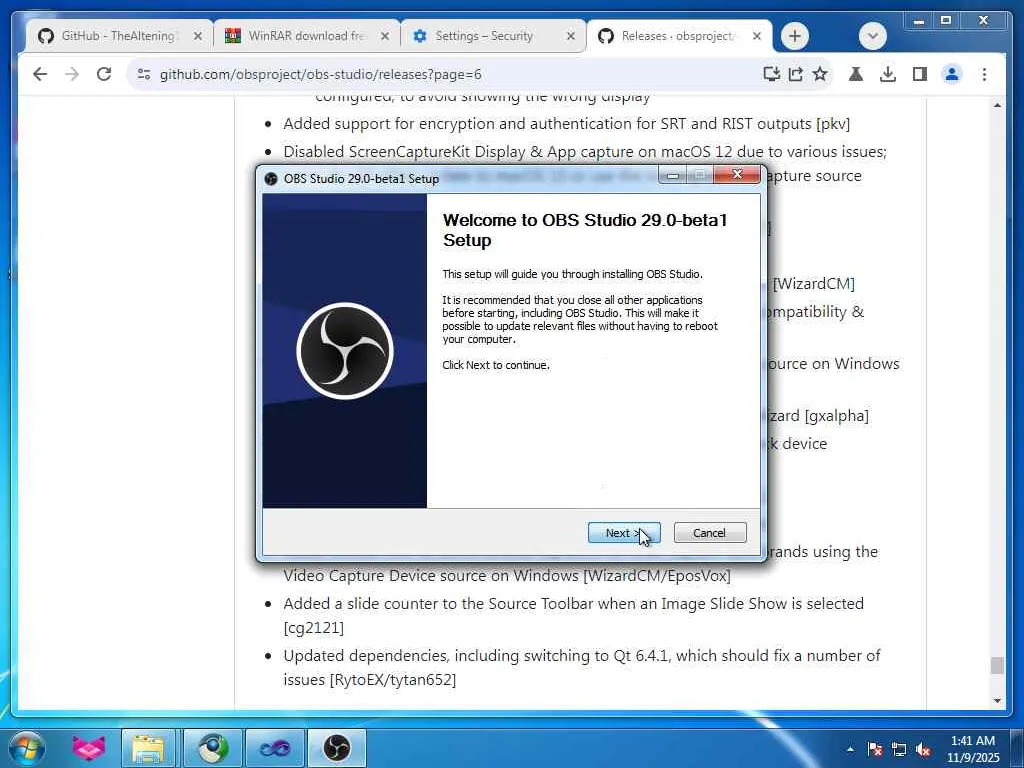This screenshot has width=1024, height=768.
Task: Click page scrollbar down arrow
Action: [997, 701]
